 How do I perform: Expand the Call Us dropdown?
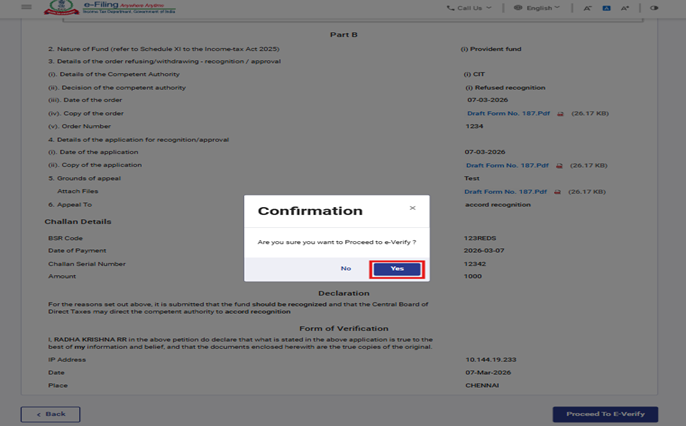click(469, 8)
